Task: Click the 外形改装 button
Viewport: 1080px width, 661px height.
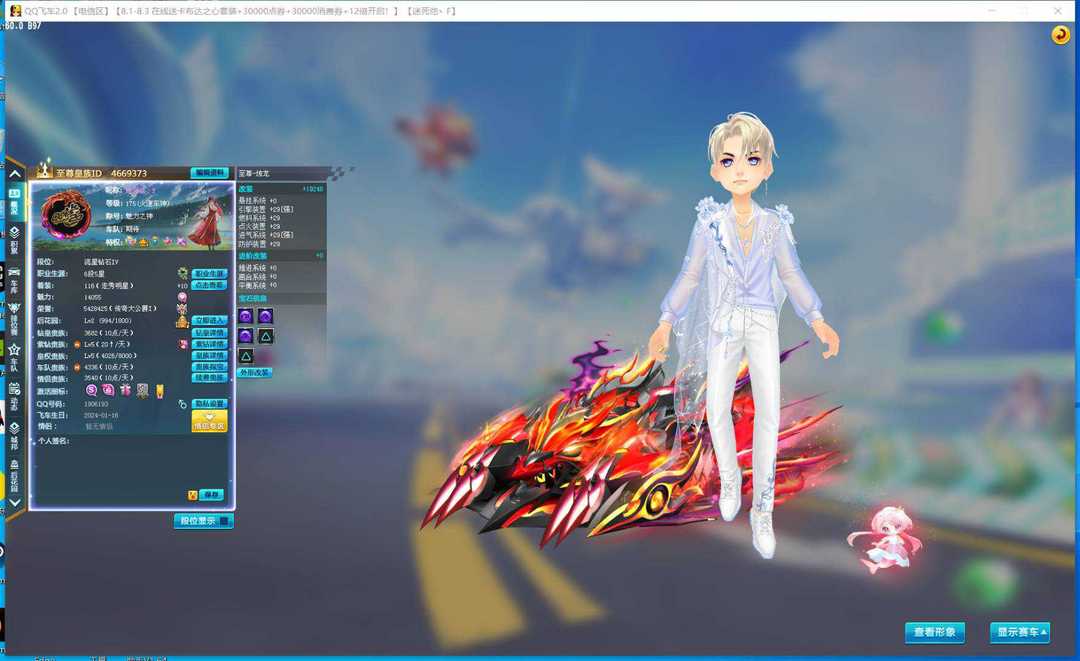Action: pos(255,373)
